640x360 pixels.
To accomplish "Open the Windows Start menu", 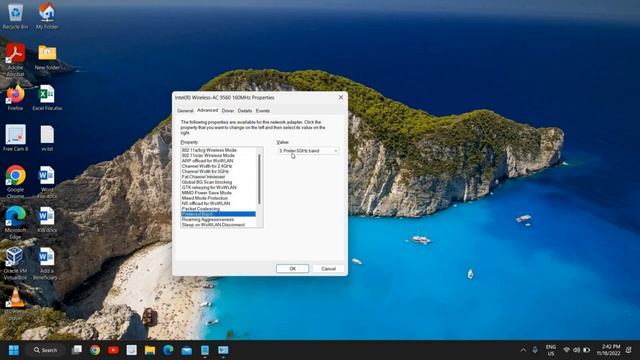I will point(14,350).
